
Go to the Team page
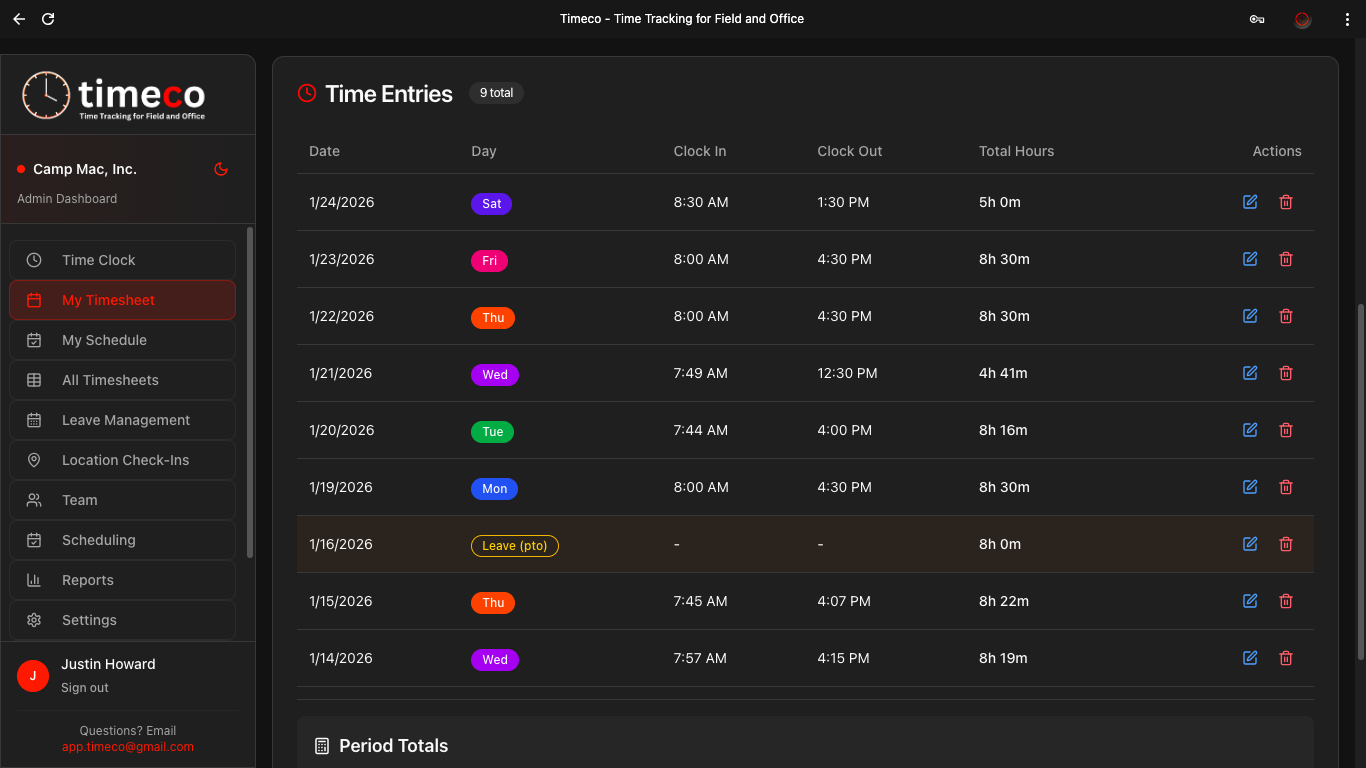click(x=122, y=500)
